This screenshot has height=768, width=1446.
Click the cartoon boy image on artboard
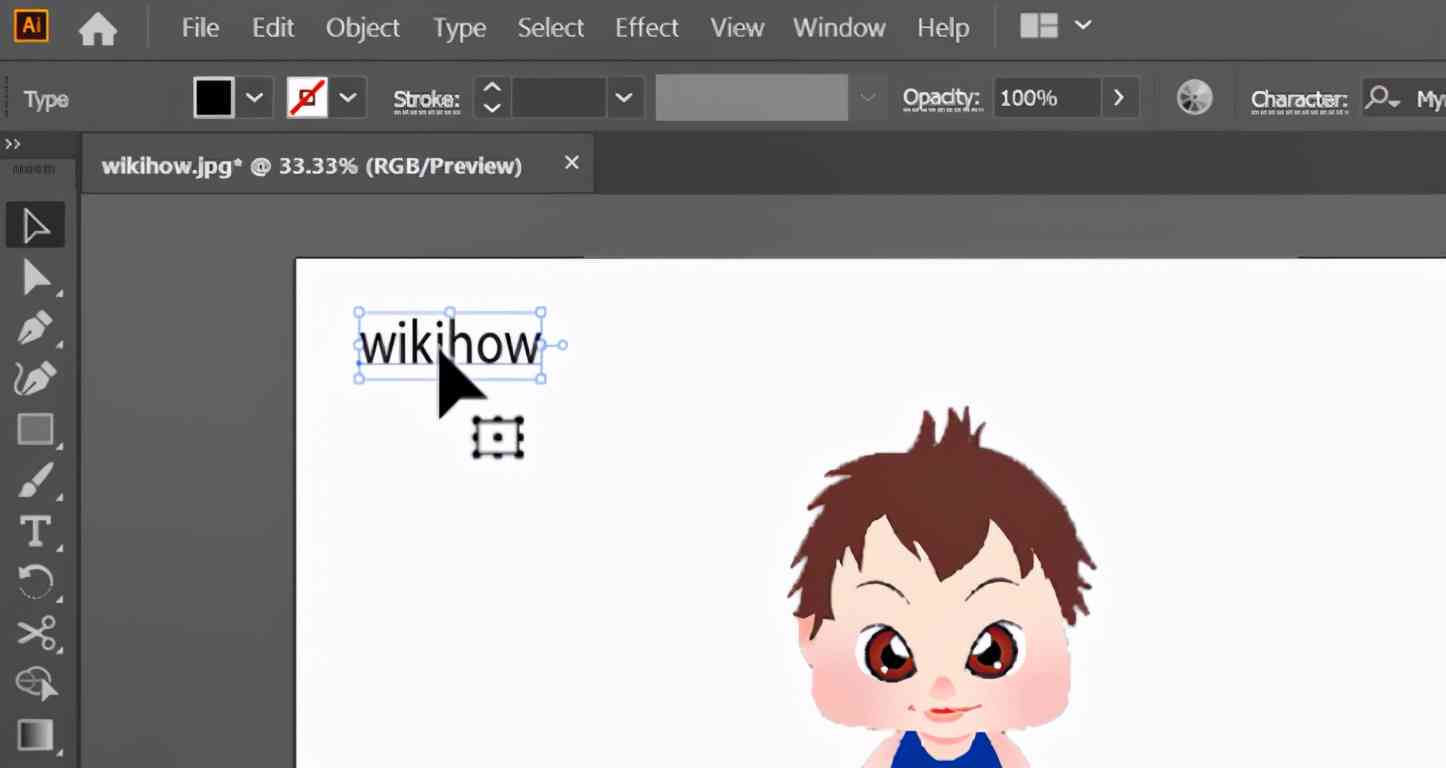point(942,588)
